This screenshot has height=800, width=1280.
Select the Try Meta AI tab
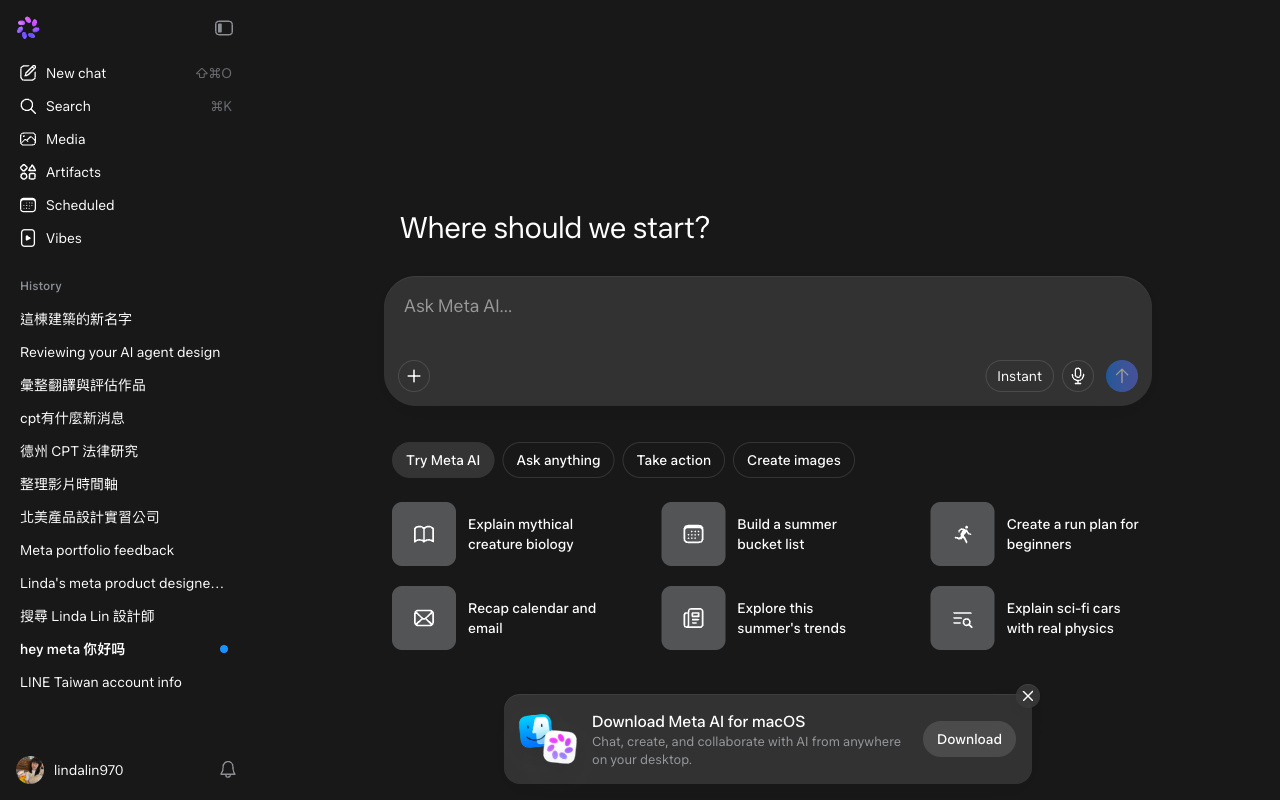pos(443,460)
